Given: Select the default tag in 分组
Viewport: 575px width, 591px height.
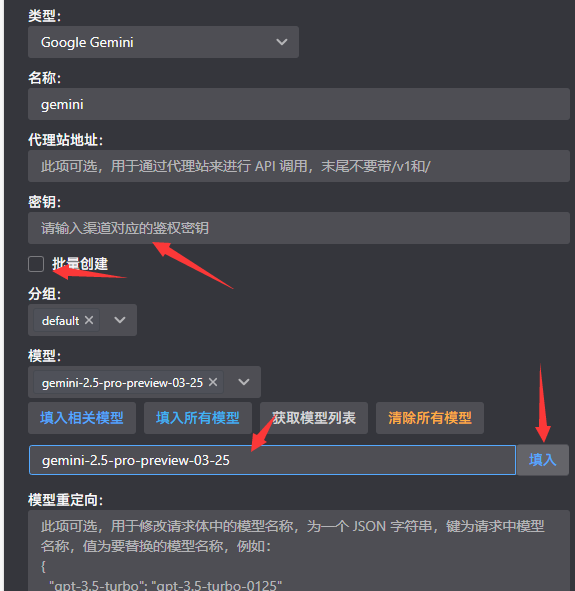Looking at the screenshot, I should (x=60, y=321).
